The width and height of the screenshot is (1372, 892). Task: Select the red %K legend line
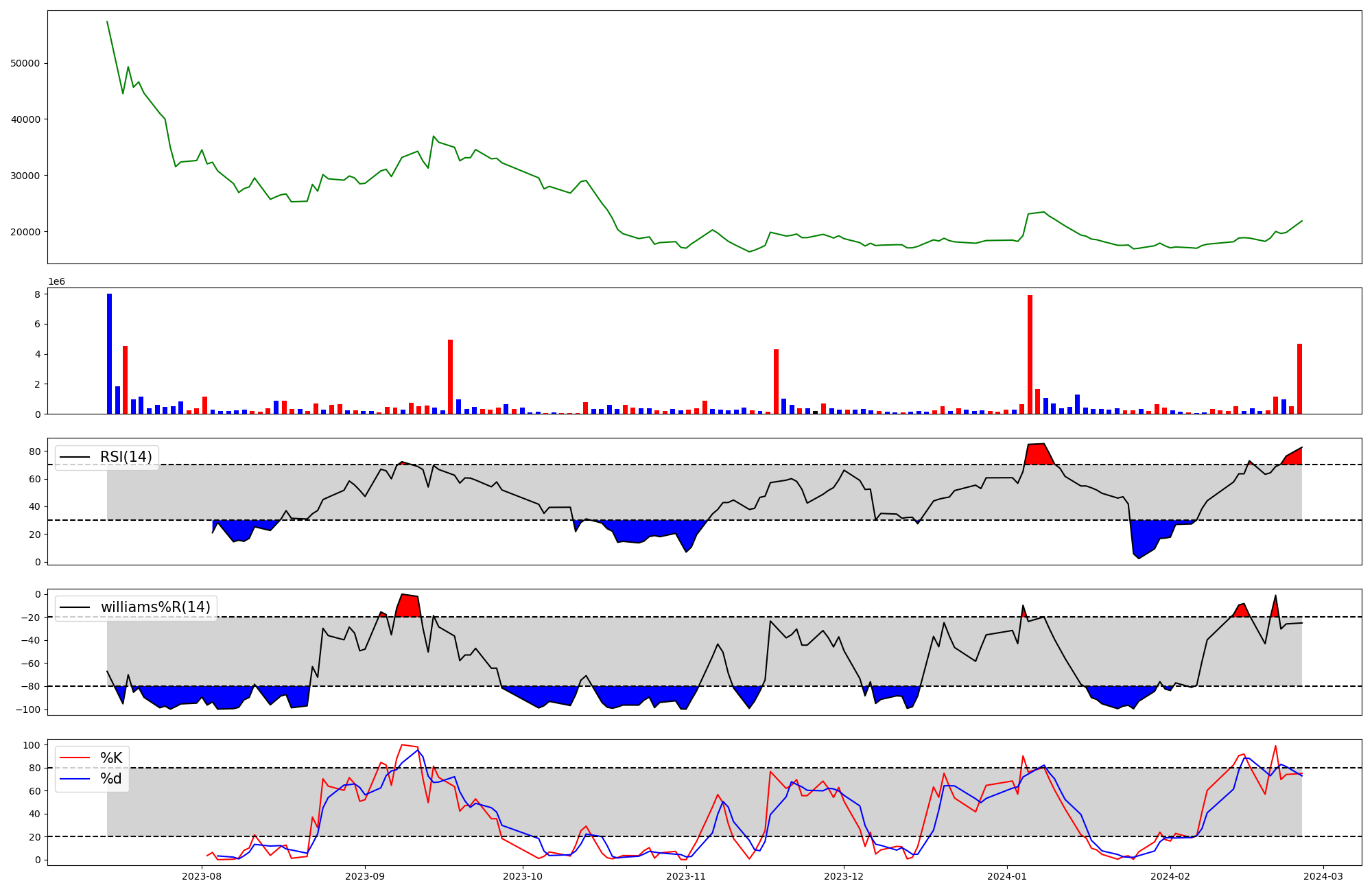click(x=75, y=758)
